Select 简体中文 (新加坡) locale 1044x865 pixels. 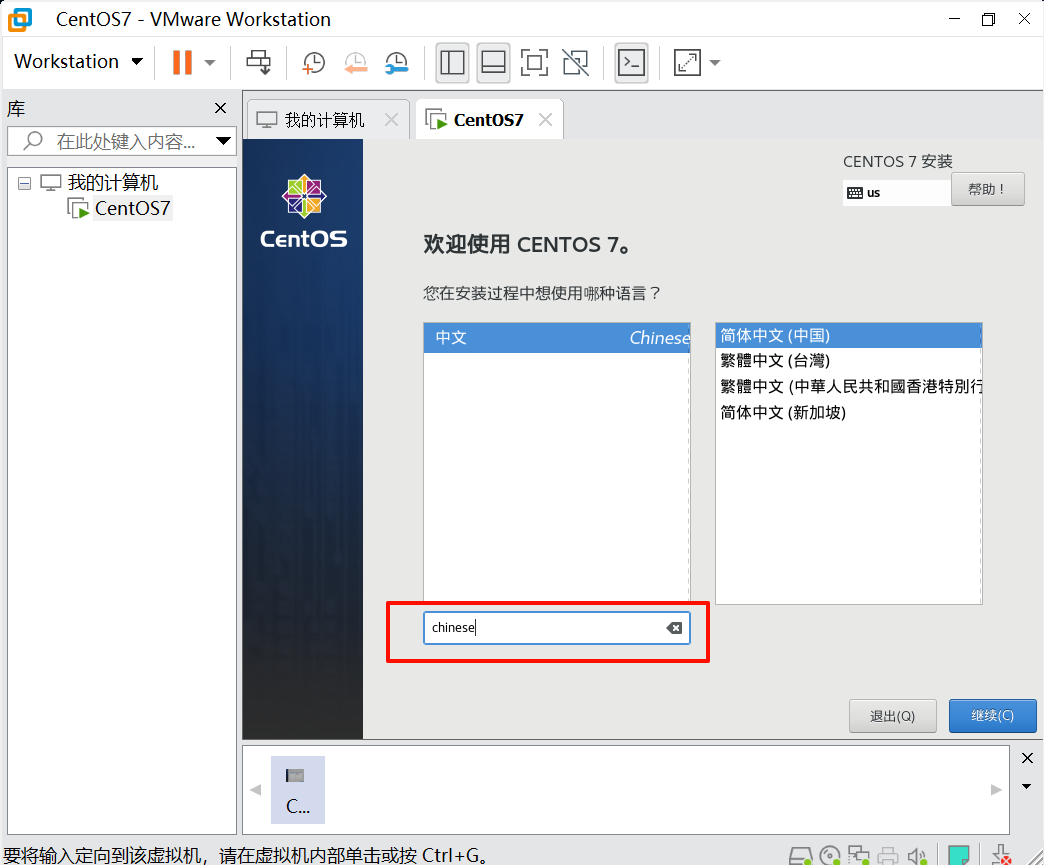pyautogui.click(x=848, y=413)
